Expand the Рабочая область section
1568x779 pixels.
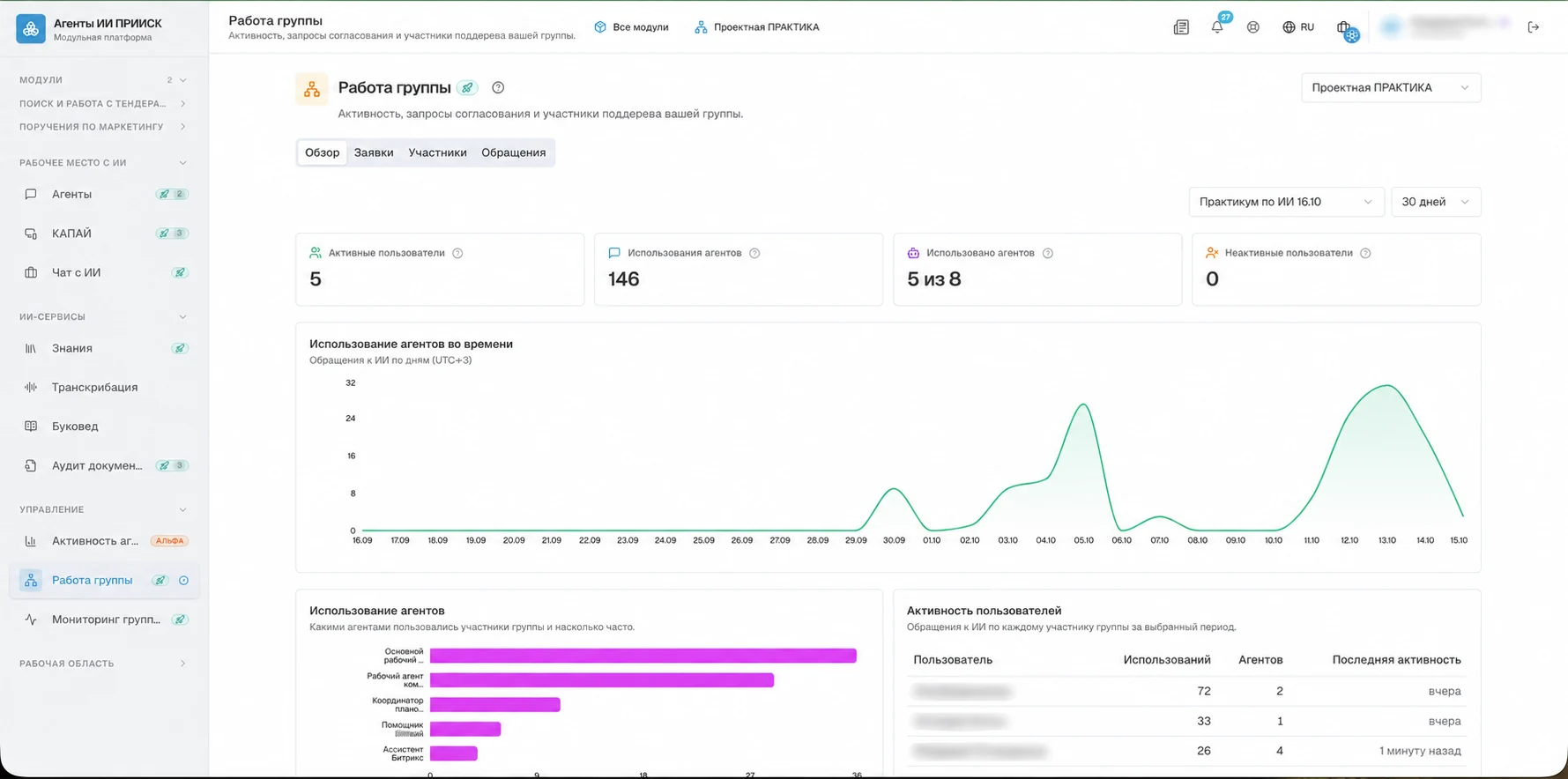point(104,664)
